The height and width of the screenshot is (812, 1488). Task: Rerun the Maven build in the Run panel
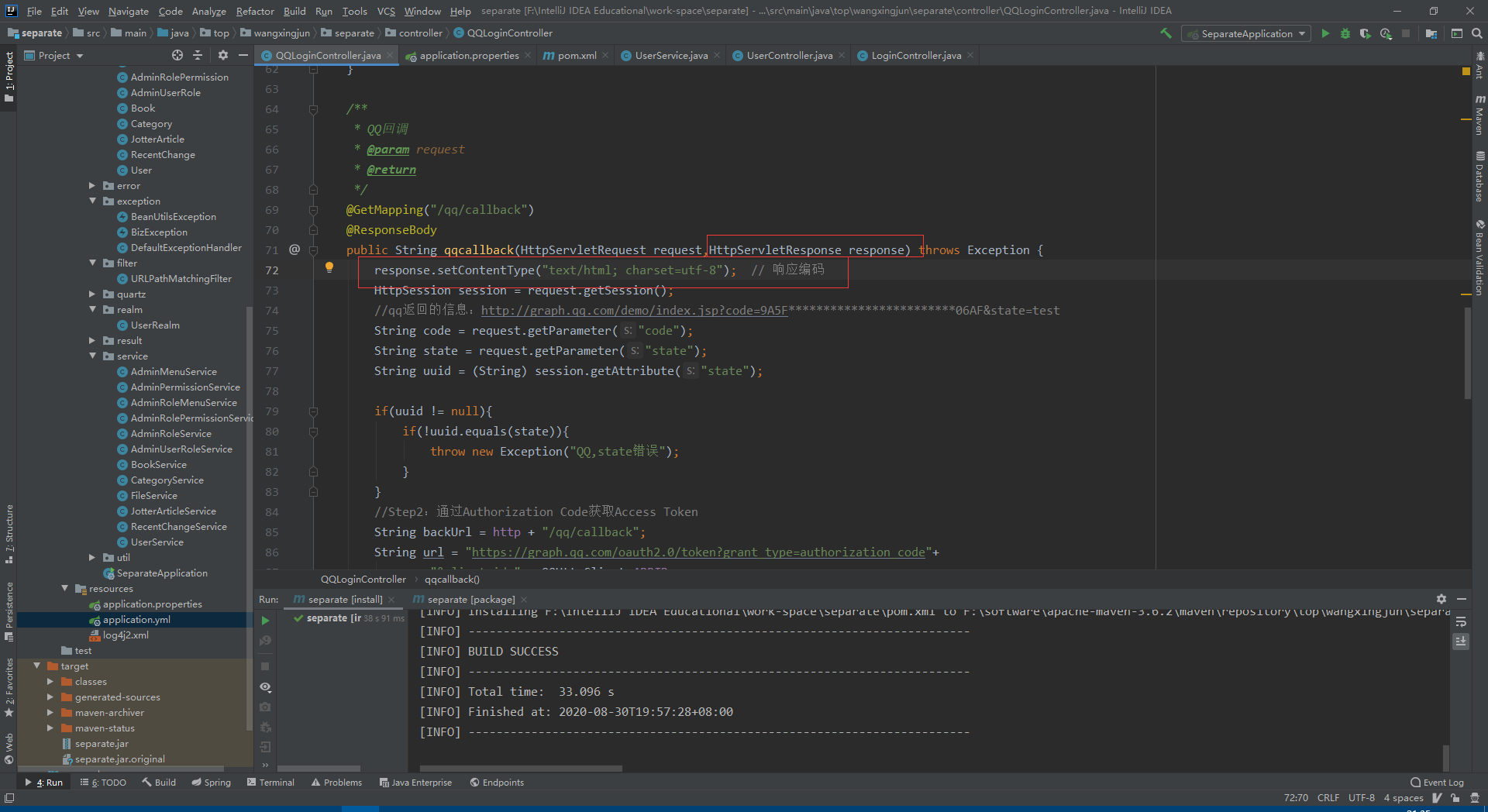coord(265,621)
